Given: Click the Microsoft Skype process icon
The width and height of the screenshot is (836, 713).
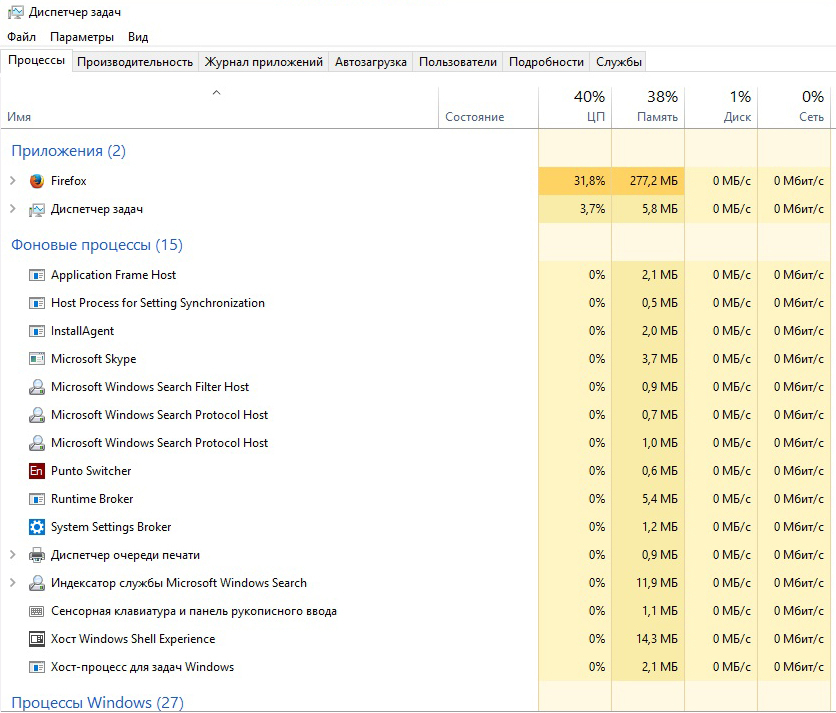Looking at the screenshot, I should 37,359.
